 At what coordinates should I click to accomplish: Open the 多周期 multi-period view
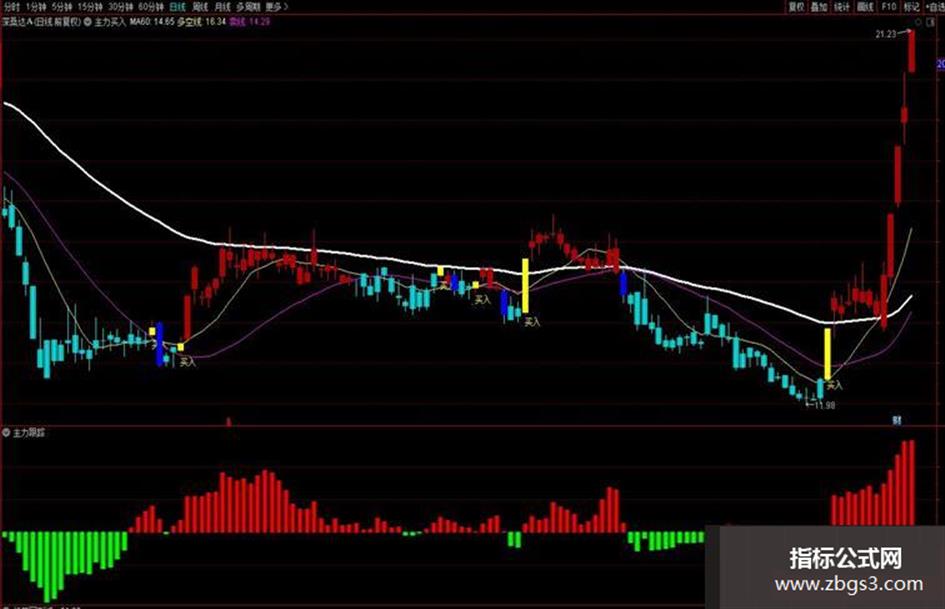248,7
